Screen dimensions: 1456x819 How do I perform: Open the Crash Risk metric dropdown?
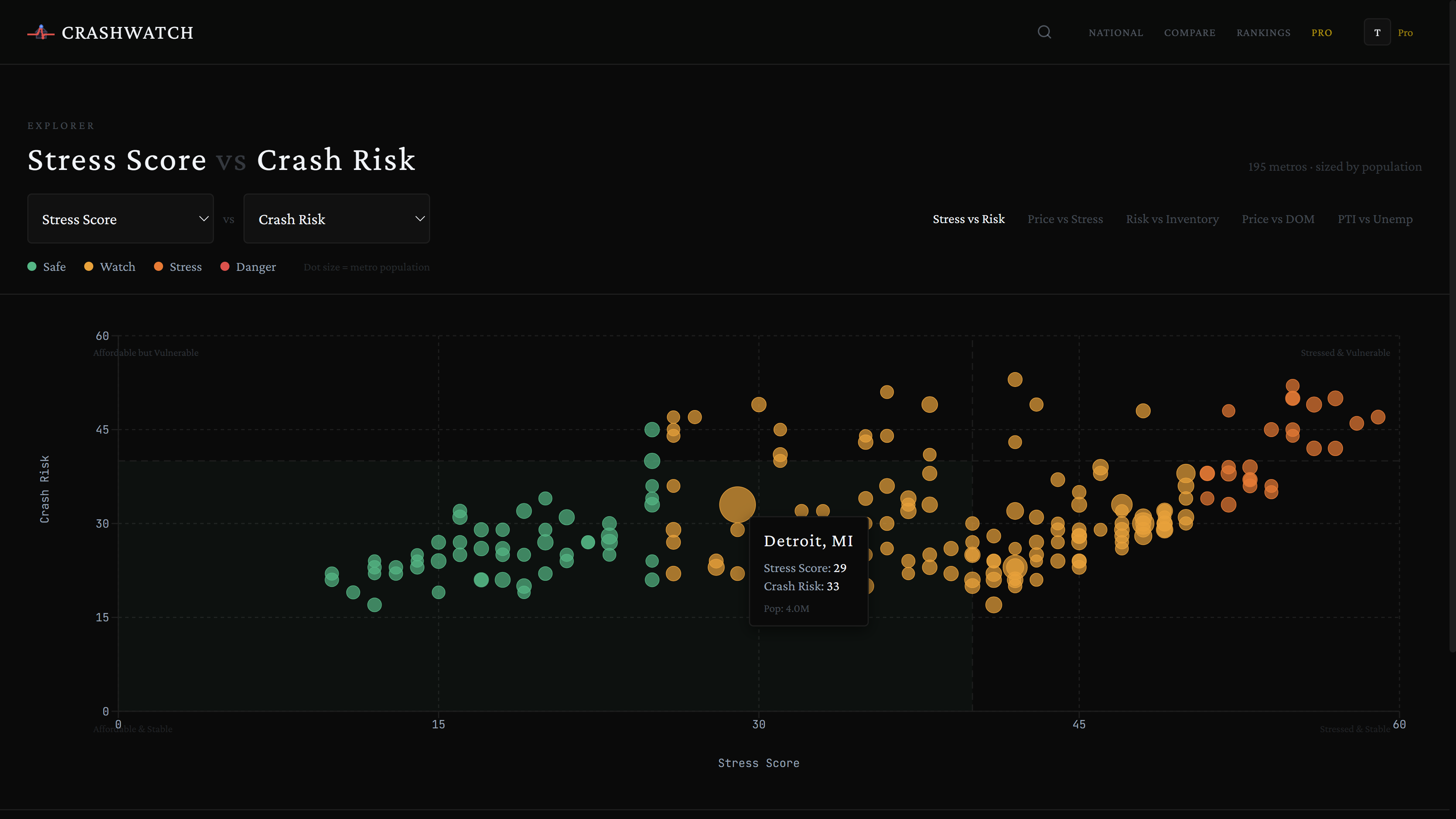[336, 219]
